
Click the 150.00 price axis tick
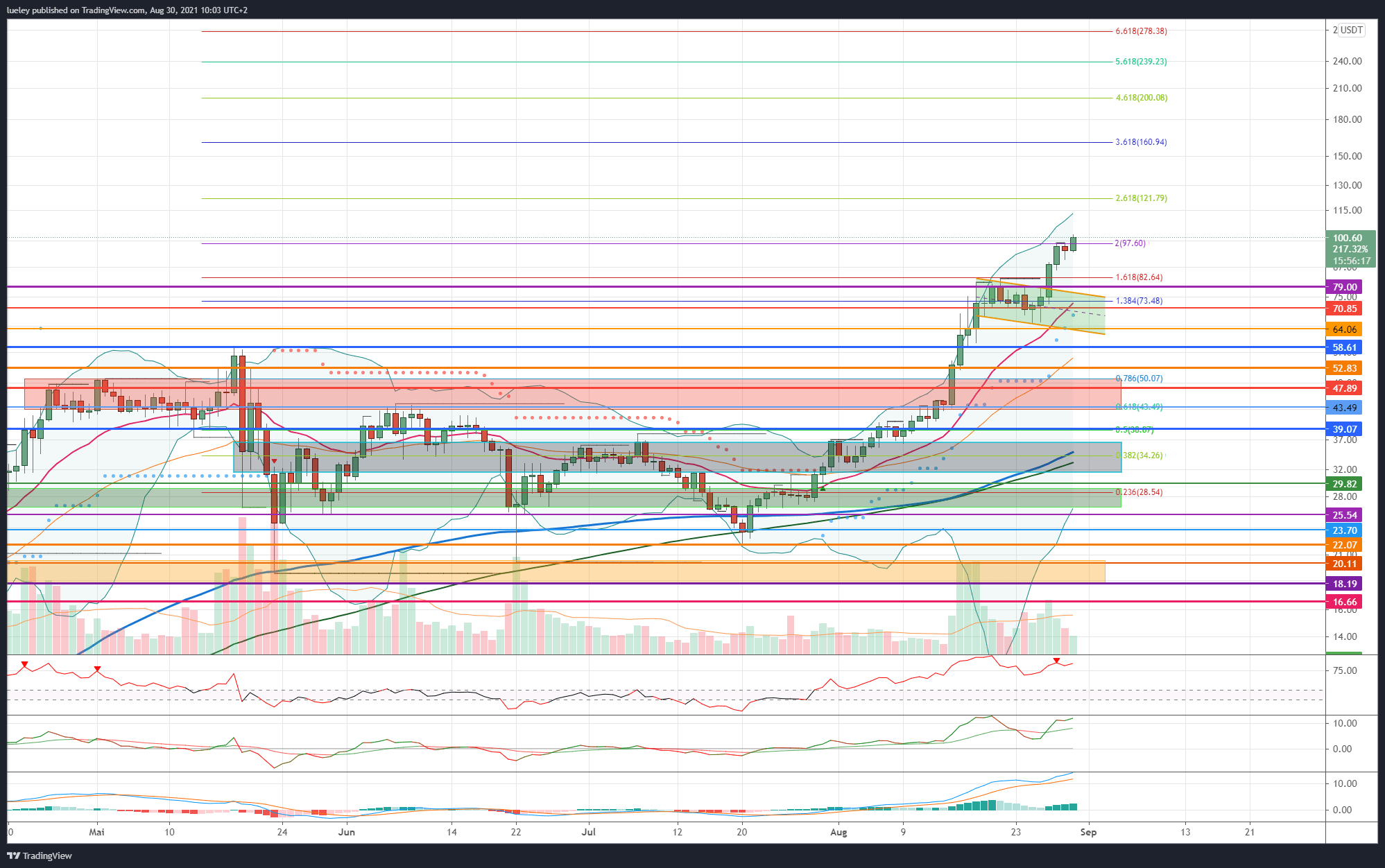pos(1347,156)
